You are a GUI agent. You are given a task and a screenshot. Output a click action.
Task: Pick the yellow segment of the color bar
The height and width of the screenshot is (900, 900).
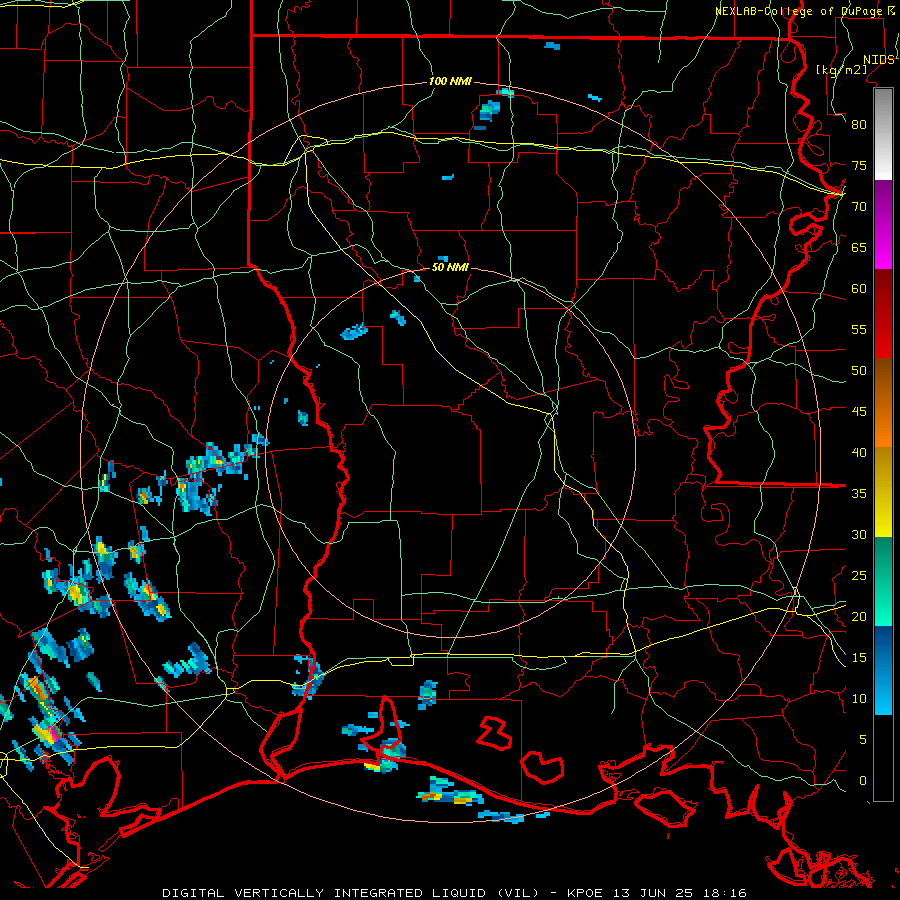(x=883, y=492)
